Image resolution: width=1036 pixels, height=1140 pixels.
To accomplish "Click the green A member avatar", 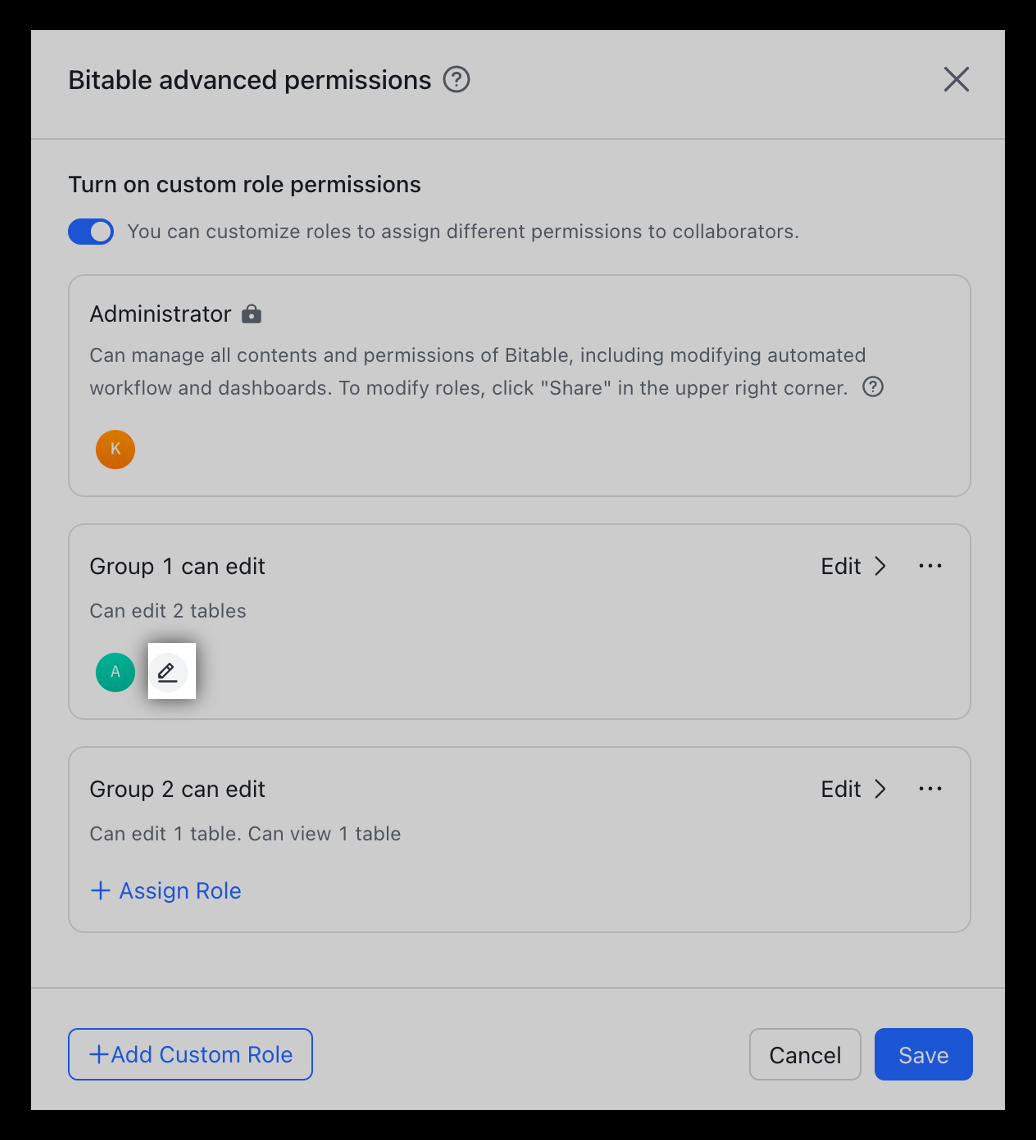I will (x=115, y=671).
